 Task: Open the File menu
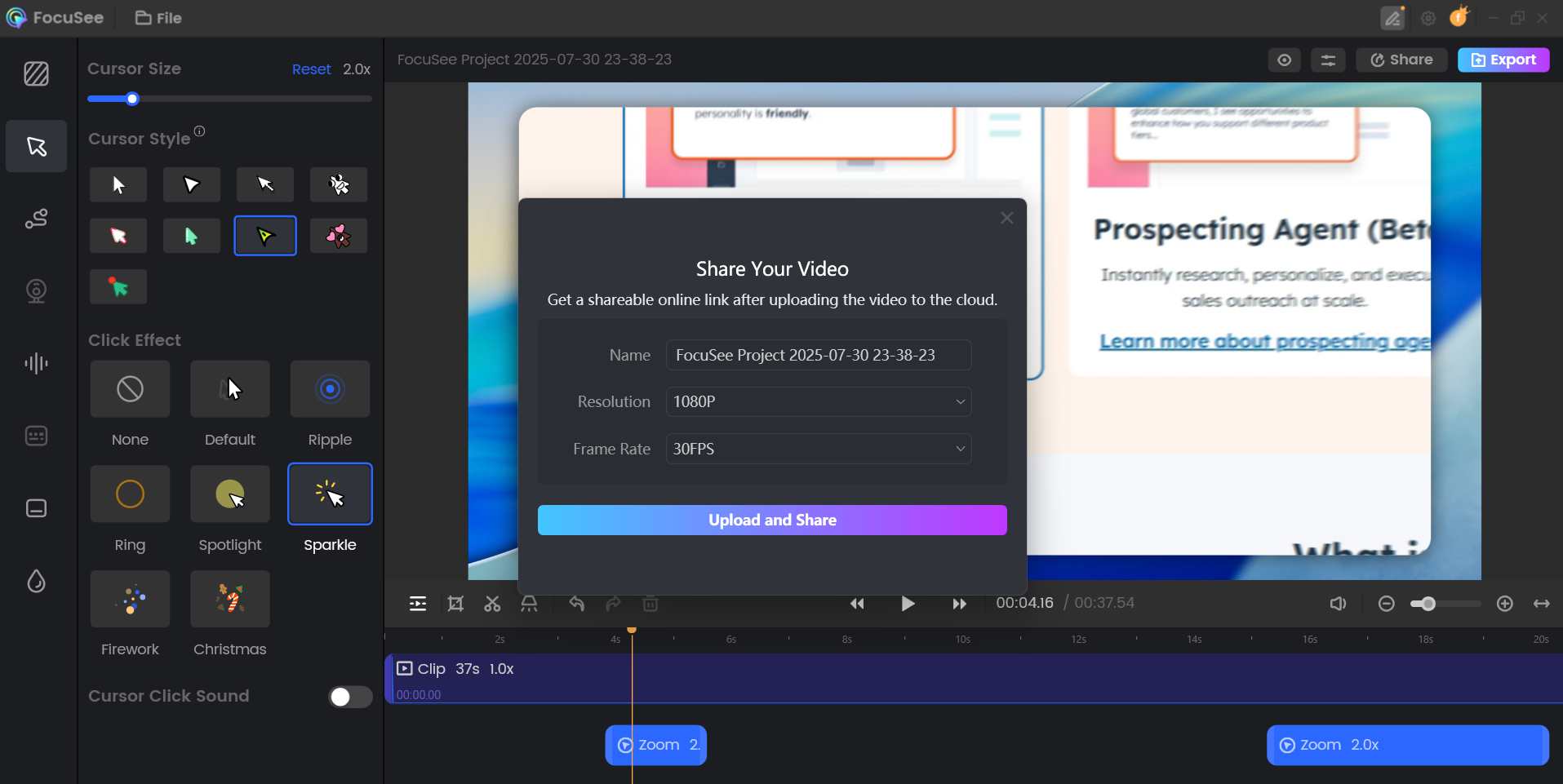158,18
